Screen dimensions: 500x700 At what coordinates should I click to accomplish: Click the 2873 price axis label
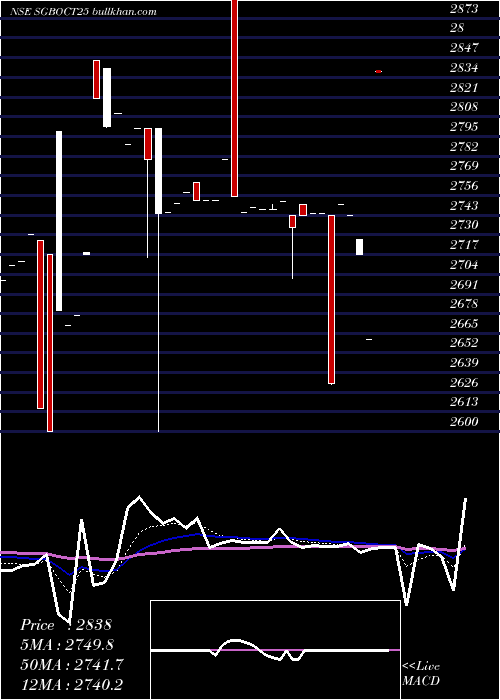tap(464, 8)
